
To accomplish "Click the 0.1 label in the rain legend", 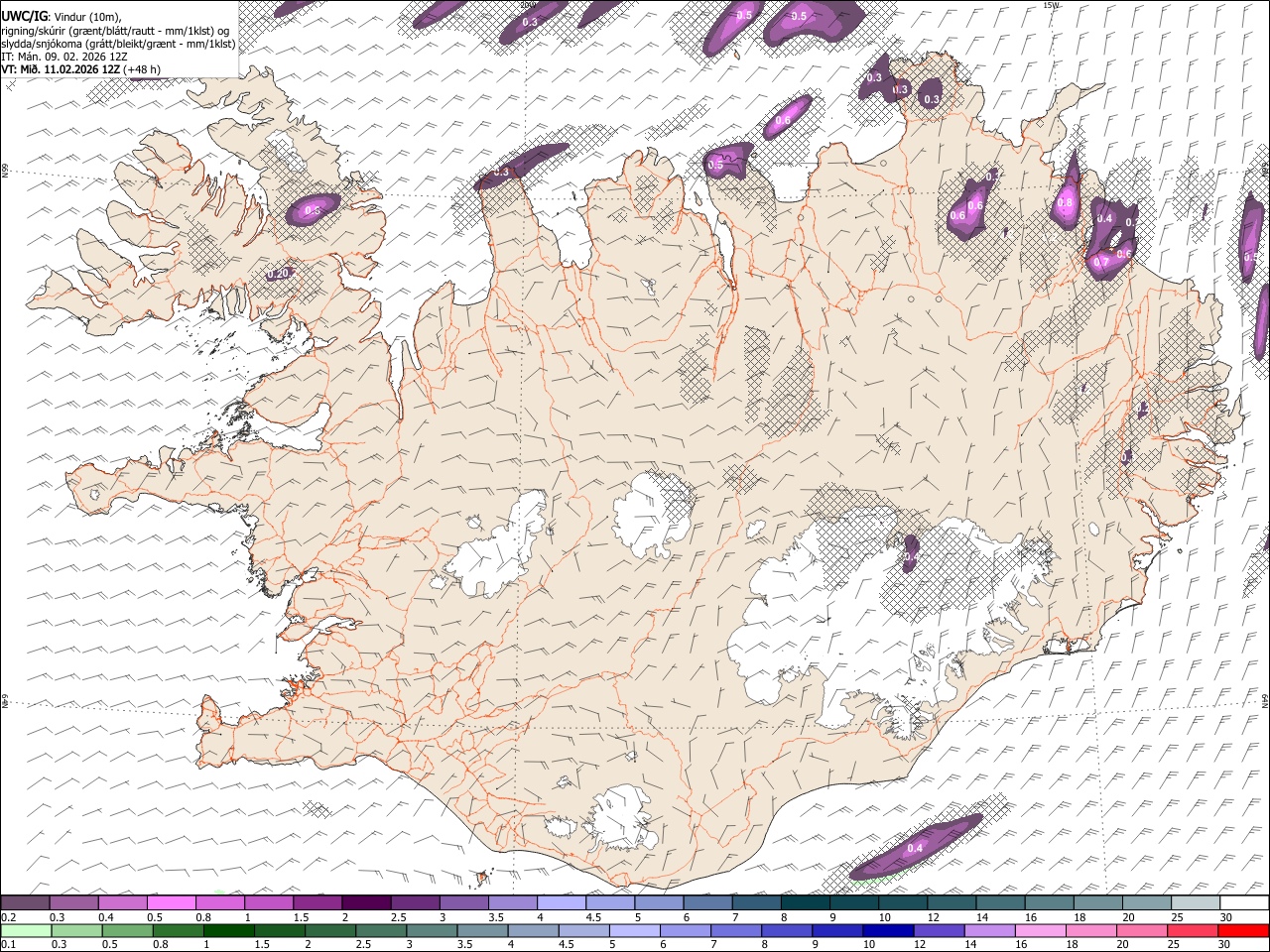I will [7, 945].
